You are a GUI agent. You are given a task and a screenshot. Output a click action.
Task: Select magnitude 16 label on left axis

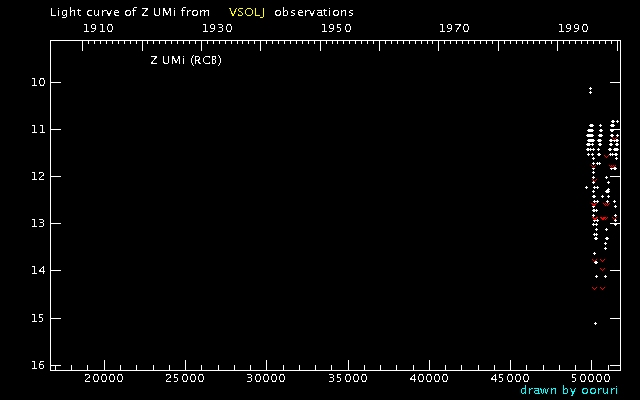38,366
